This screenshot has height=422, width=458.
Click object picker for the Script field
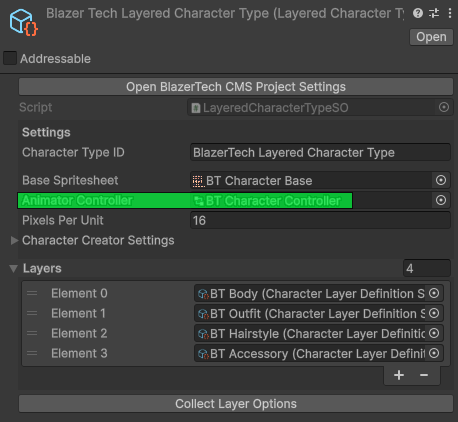[x=444, y=107]
